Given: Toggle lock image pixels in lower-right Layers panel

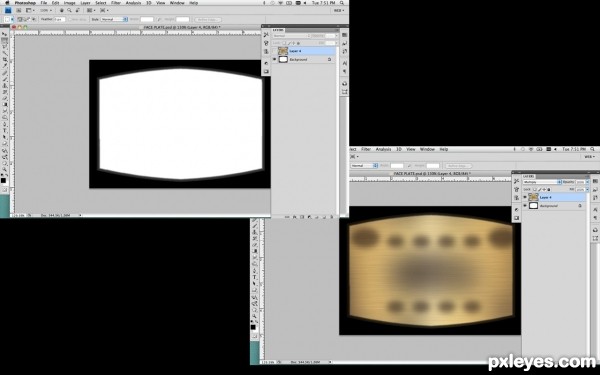Looking at the screenshot, I should click(x=540, y=189).
